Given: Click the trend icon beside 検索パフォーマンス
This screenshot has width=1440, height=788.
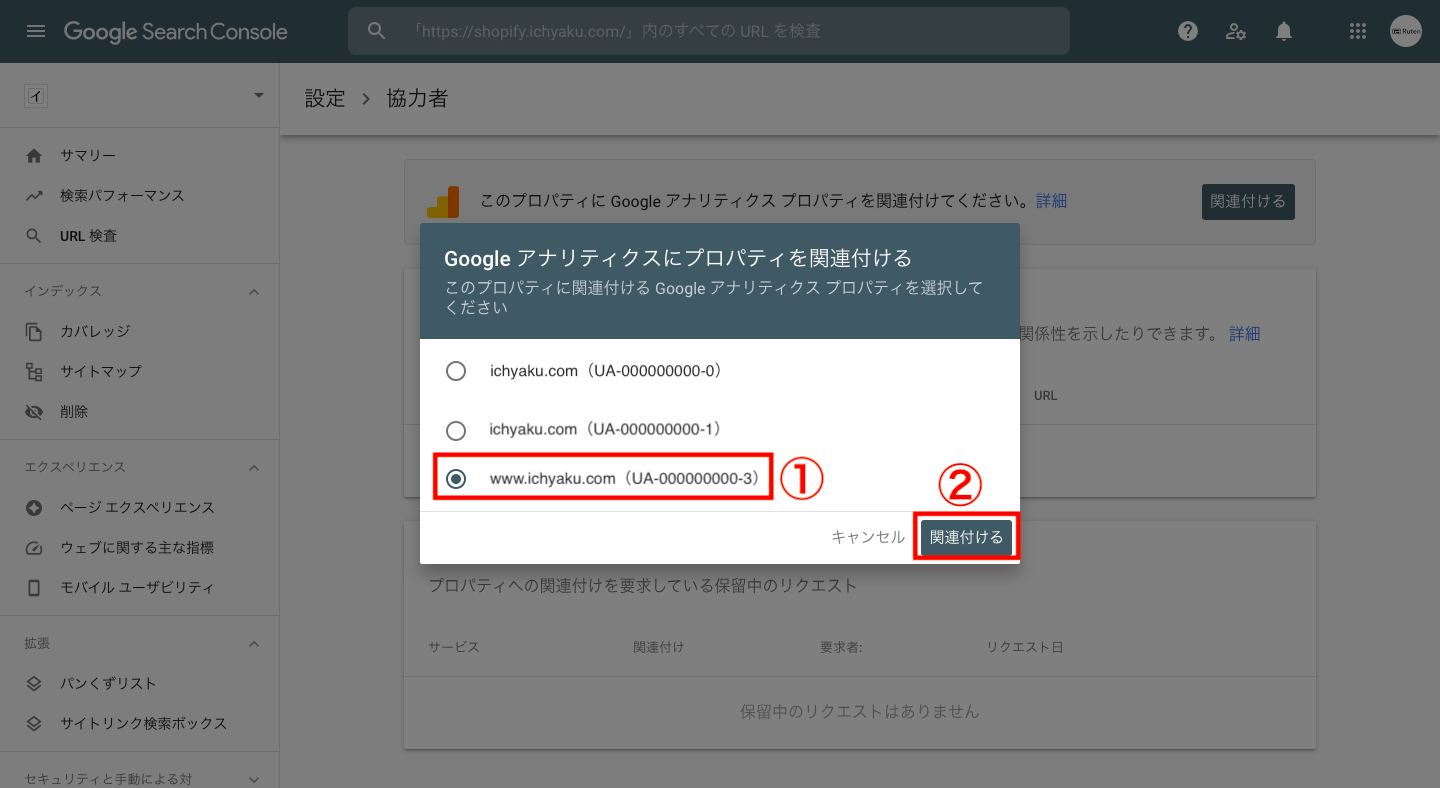Looking at the screenshot, I should pos(34,196).
